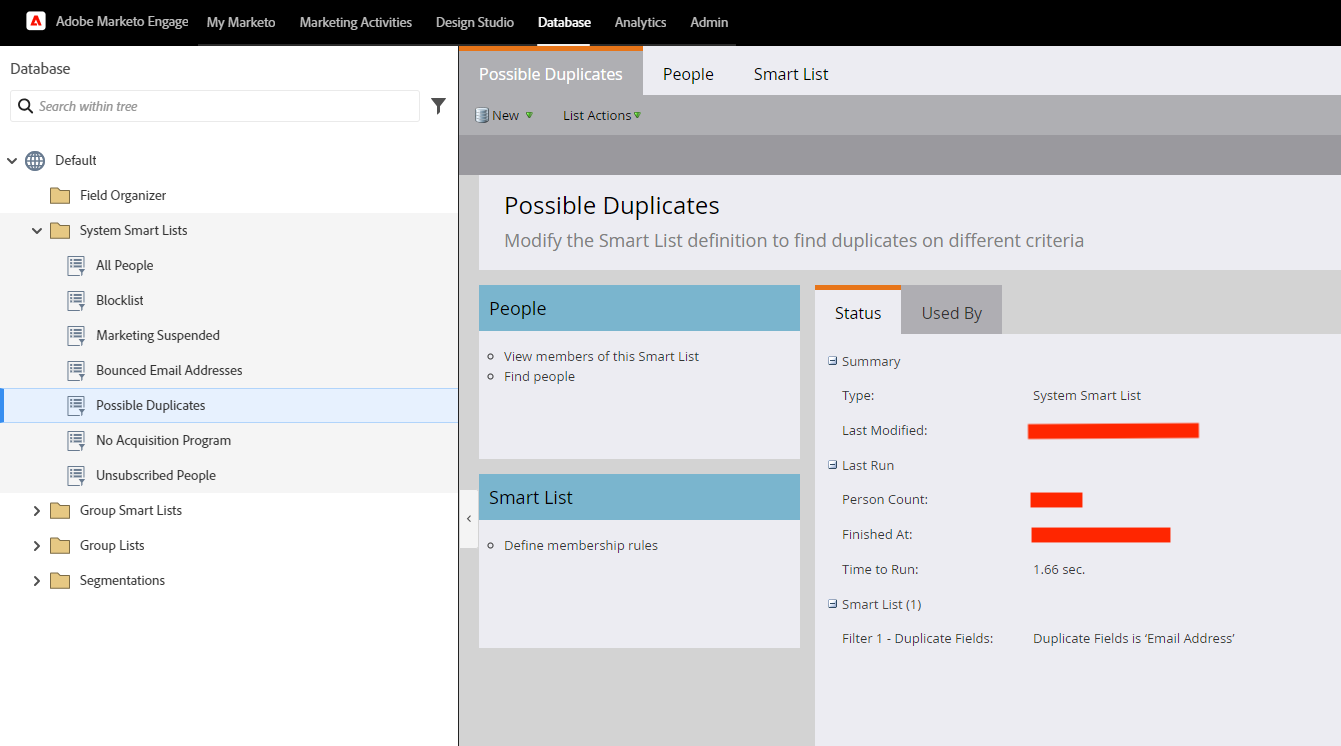Click the 'Duplicate Fields is Email Address' text
The image size is (1341, 746).
[1134, 638]
